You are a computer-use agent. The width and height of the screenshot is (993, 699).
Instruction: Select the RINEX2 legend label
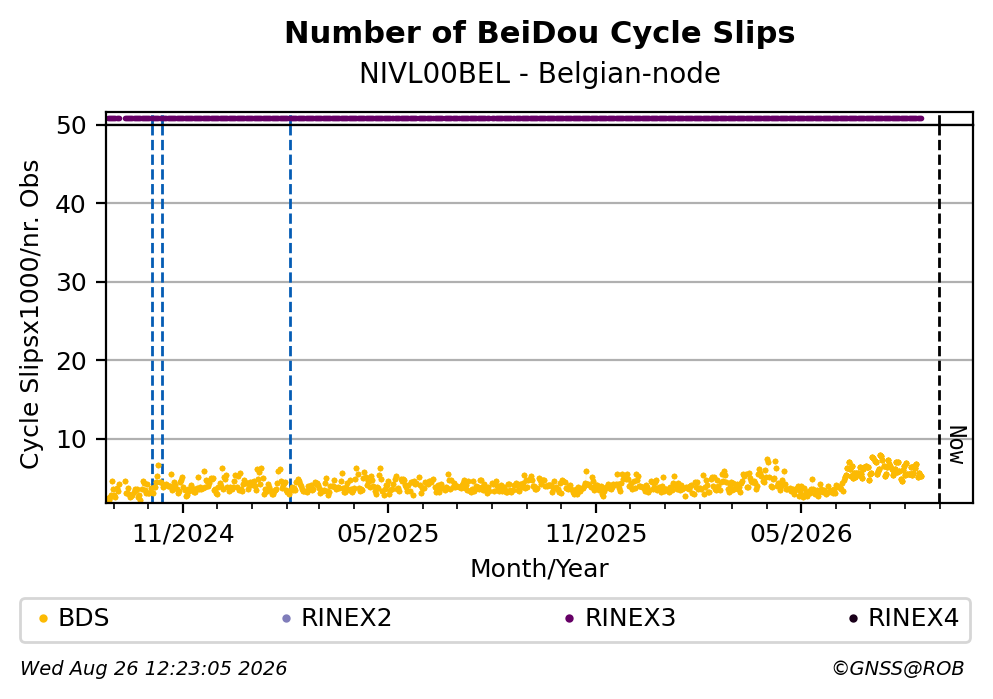click(346, 618)
